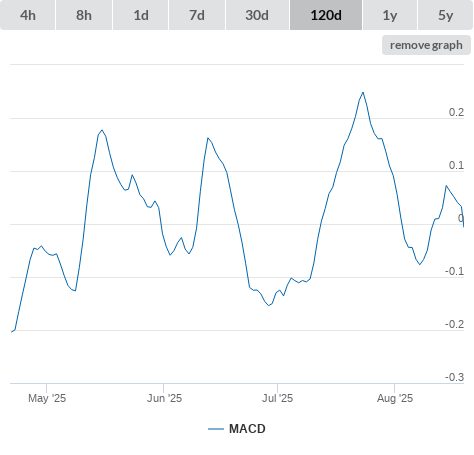Click the Aug '25 axis label
Viewport: 474px width, 455px height.
click(395, 398)
